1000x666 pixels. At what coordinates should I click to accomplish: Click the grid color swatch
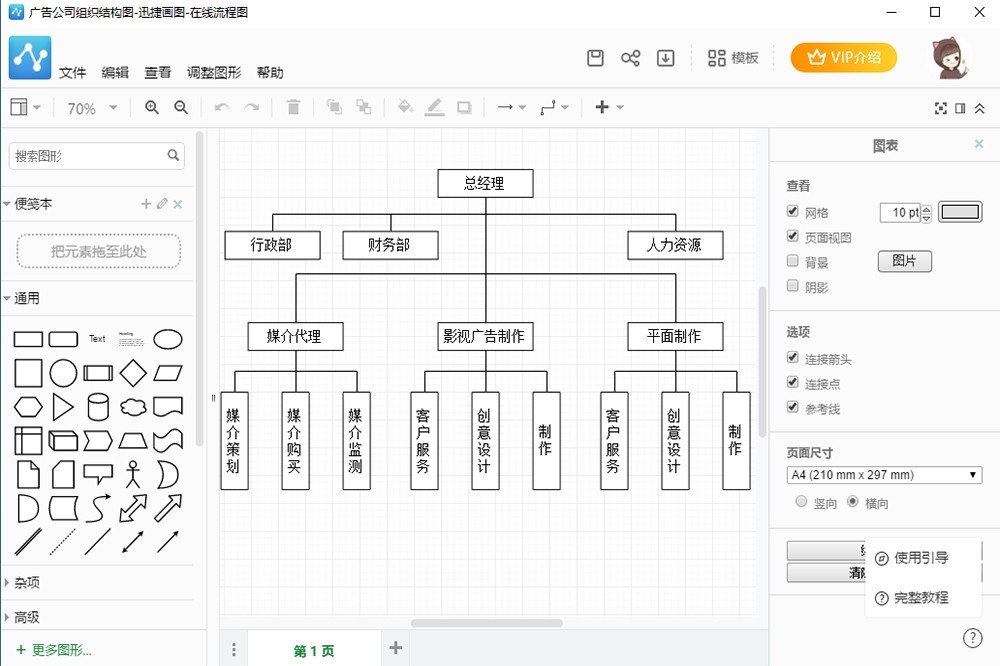click(x=961, y=212)
